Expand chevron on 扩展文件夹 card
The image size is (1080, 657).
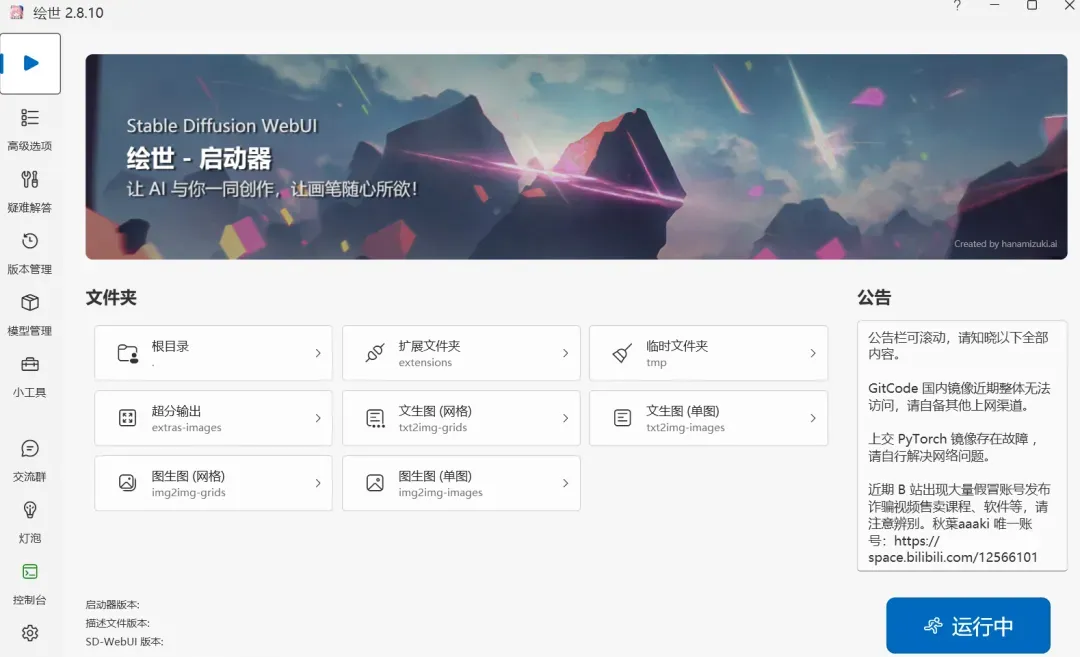click(x=565, y=353)
